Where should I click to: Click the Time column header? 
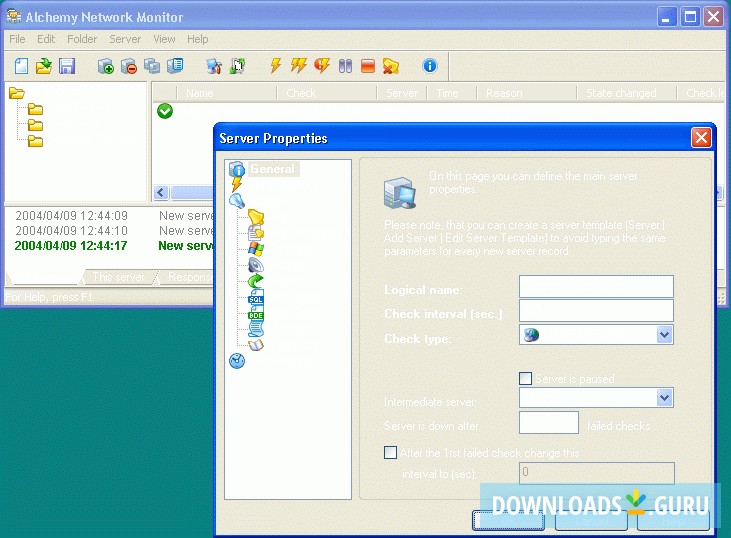click(x=452, y=93)
